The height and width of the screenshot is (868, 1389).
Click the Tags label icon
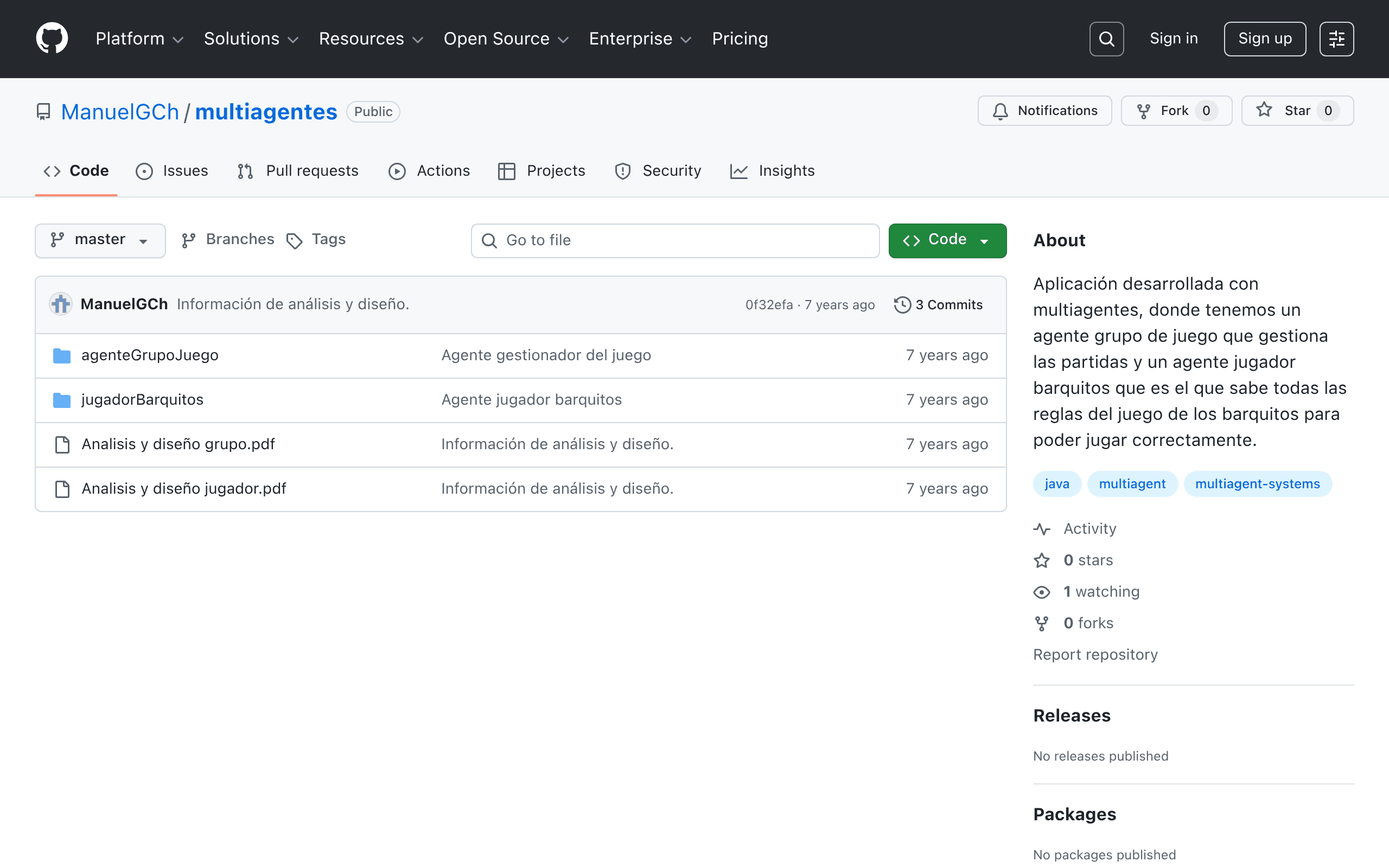295,240
